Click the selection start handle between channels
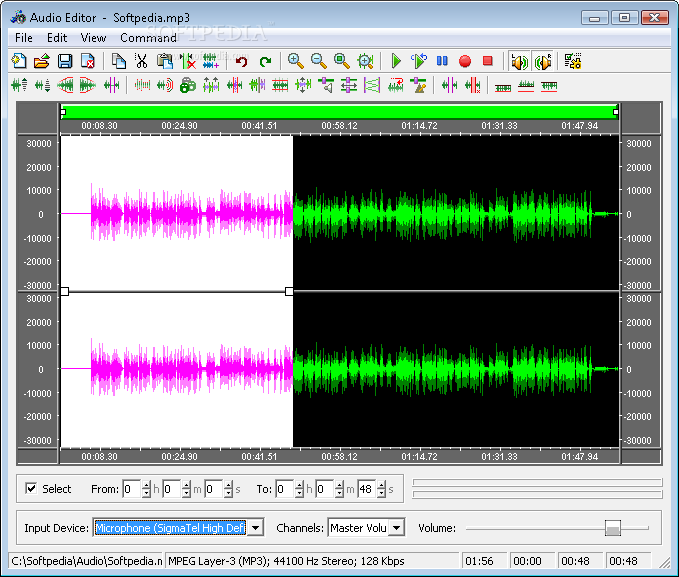 pos(65,292)
